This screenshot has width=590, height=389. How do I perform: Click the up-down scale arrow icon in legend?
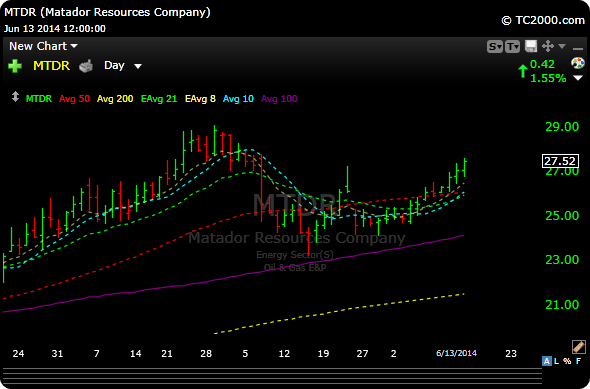tap(15, 97)
